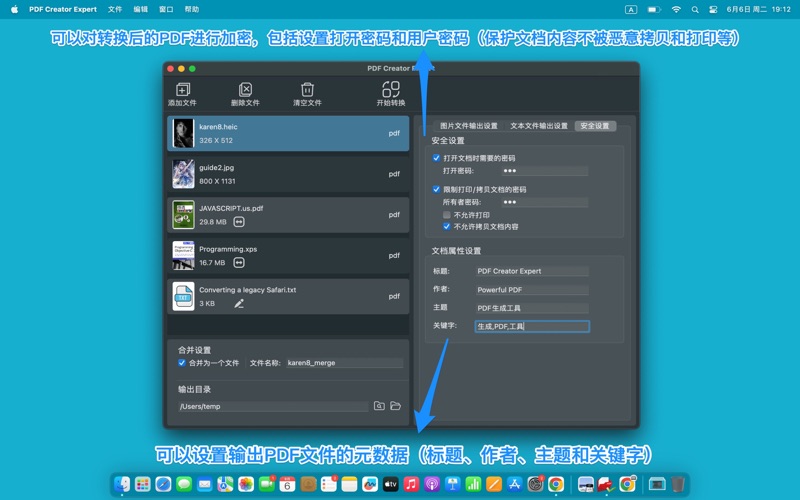Click the Wi-Fi icon in menu bar
This screenshot has height=500, width=800.
(676, 9)
